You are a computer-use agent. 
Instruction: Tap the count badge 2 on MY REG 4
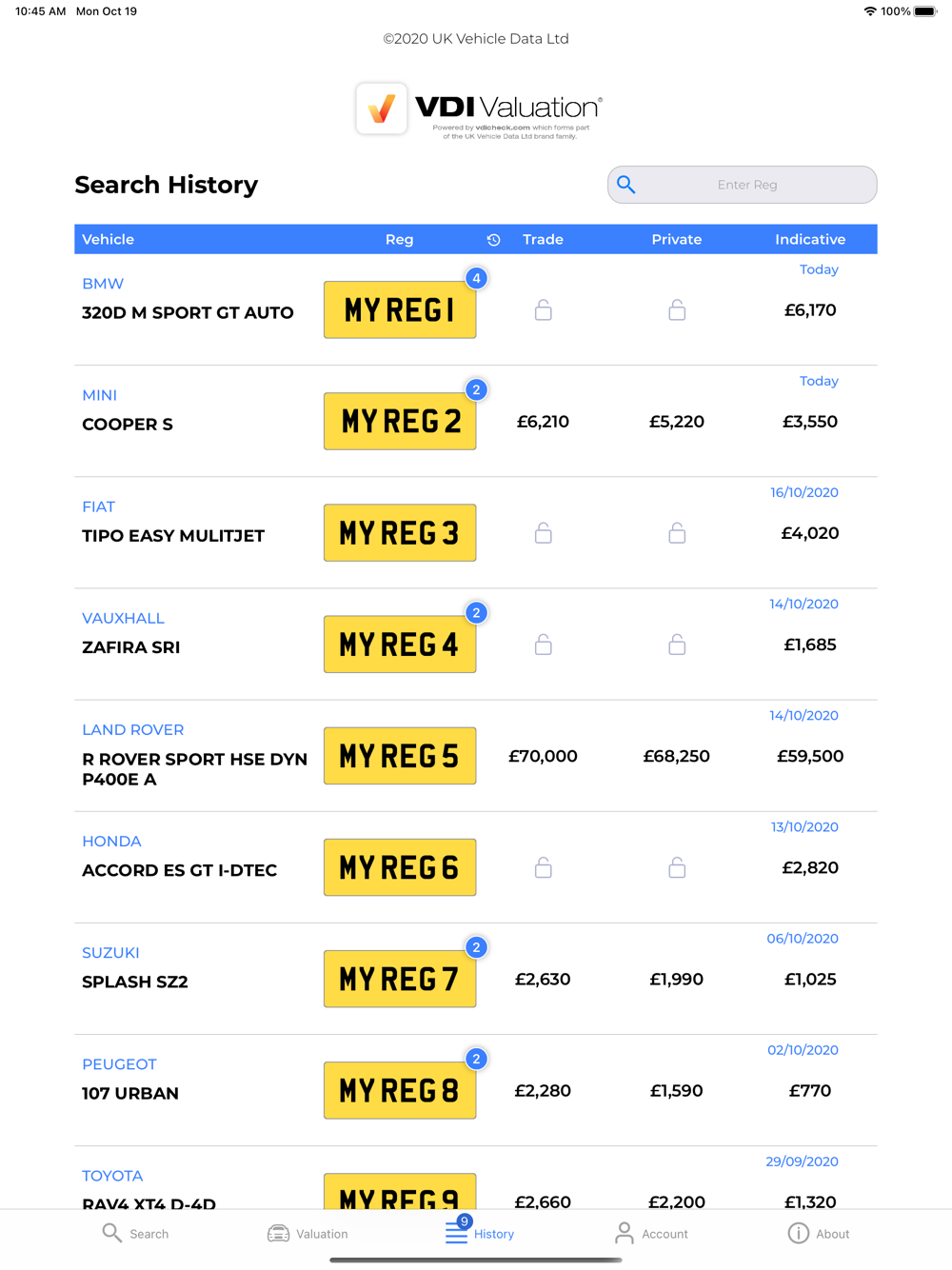point(476,612)
